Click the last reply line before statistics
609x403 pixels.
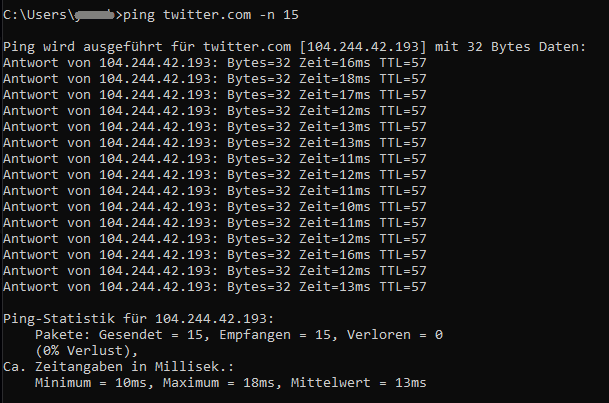pos(215,287)
